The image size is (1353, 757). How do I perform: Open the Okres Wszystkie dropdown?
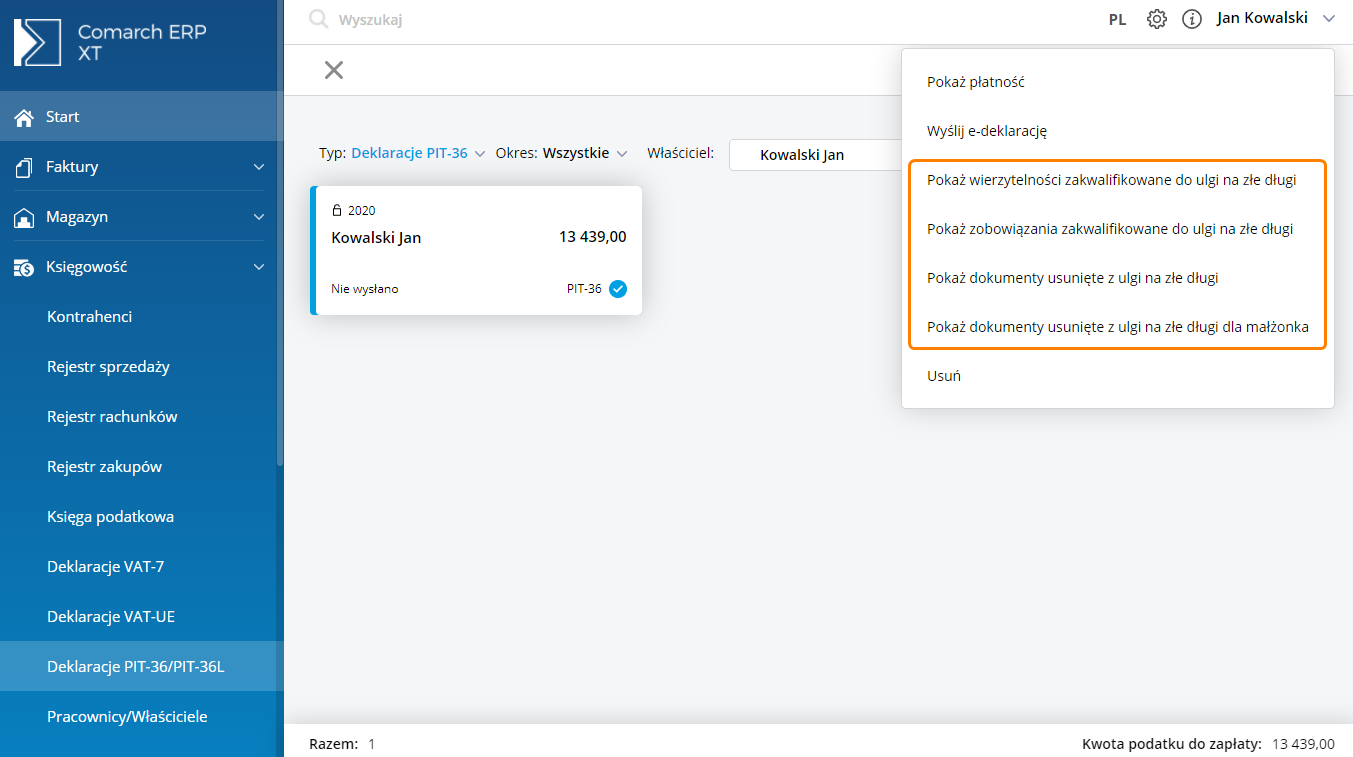coord(584,154)
